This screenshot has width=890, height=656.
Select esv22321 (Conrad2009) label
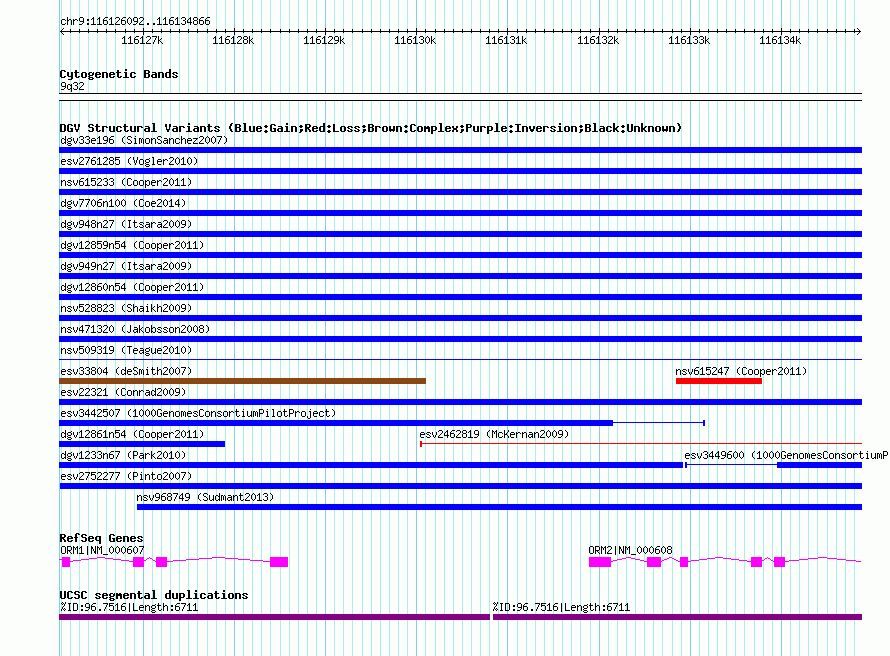coord(123,392)
